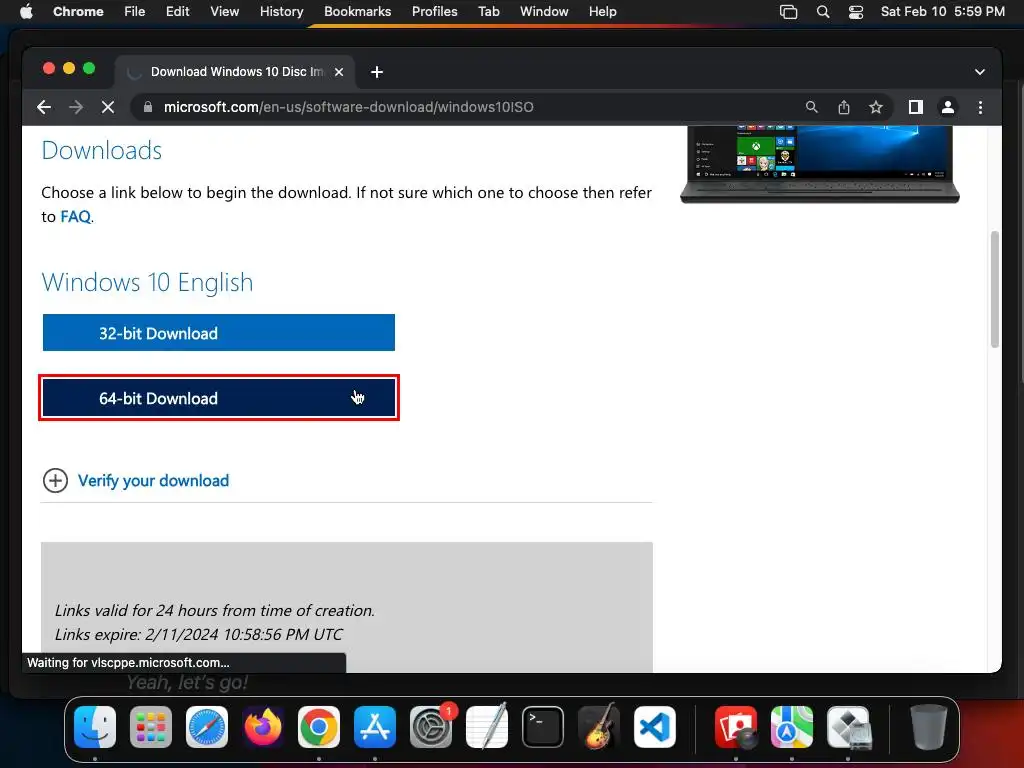1024x768 pixels.
Task: Start the 32-bit Download
Action: click(219, 332)
